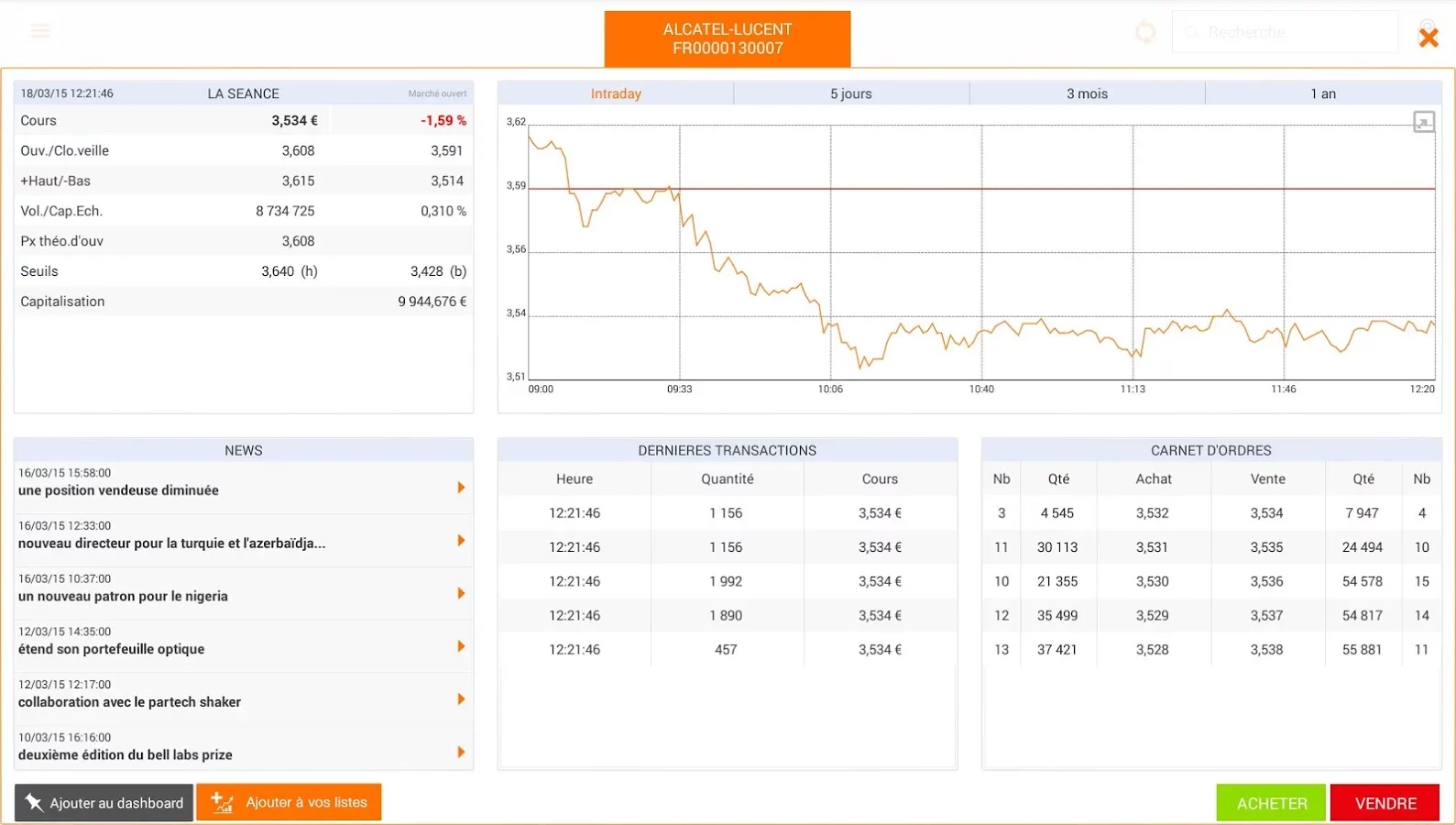Click Ajouter au dashboard button

coord(104,803)
